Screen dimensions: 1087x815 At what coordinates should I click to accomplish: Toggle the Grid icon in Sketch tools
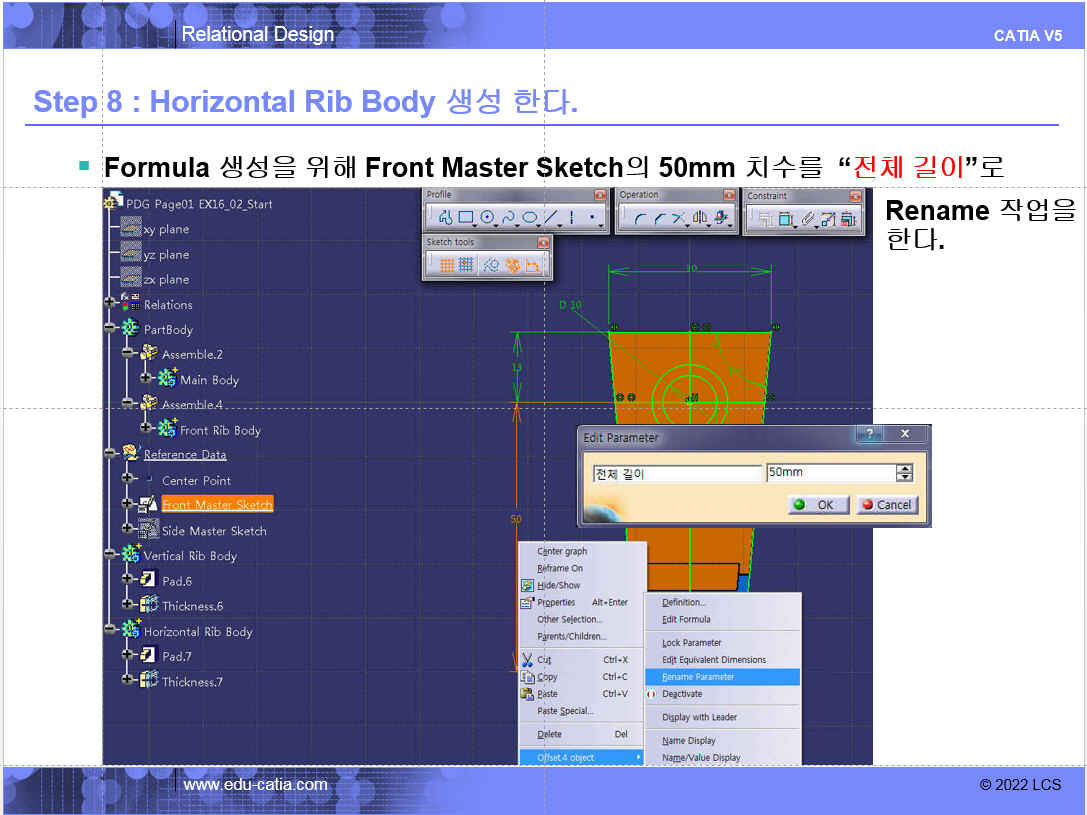[x=446, y=265]
